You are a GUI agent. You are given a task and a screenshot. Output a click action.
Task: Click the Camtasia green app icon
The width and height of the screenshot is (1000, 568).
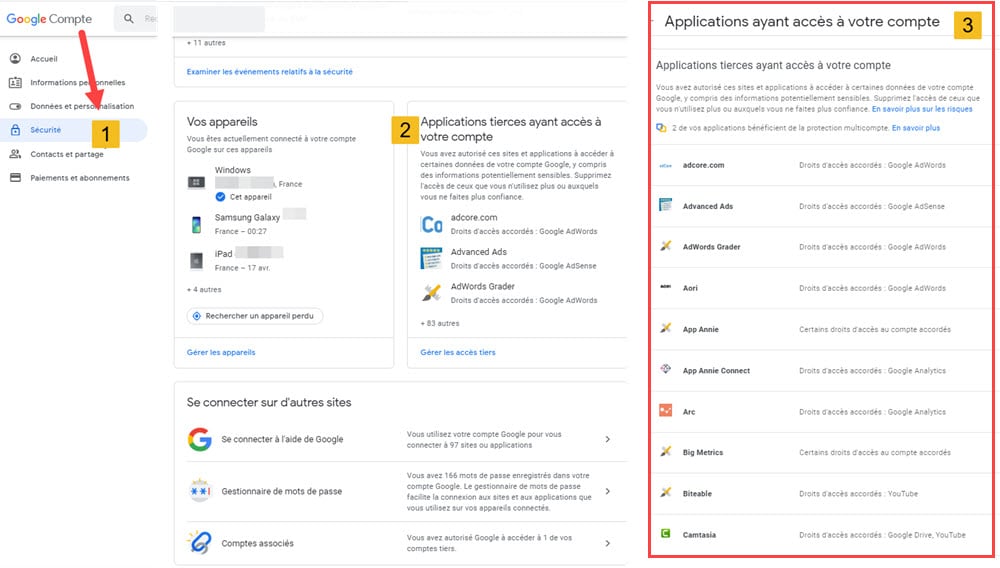tap(665, 534)
